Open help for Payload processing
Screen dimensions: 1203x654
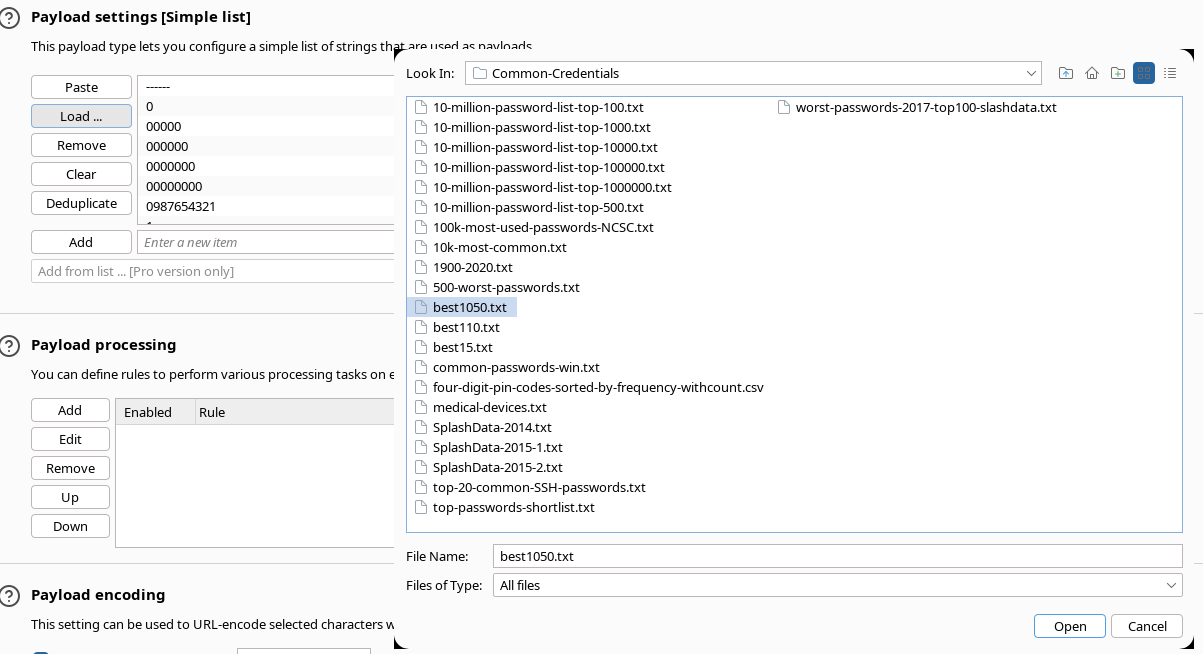(10, 345)
